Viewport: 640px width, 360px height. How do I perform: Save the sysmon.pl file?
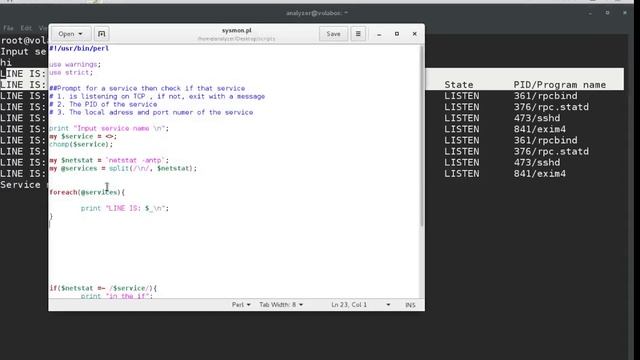(333, 34)
